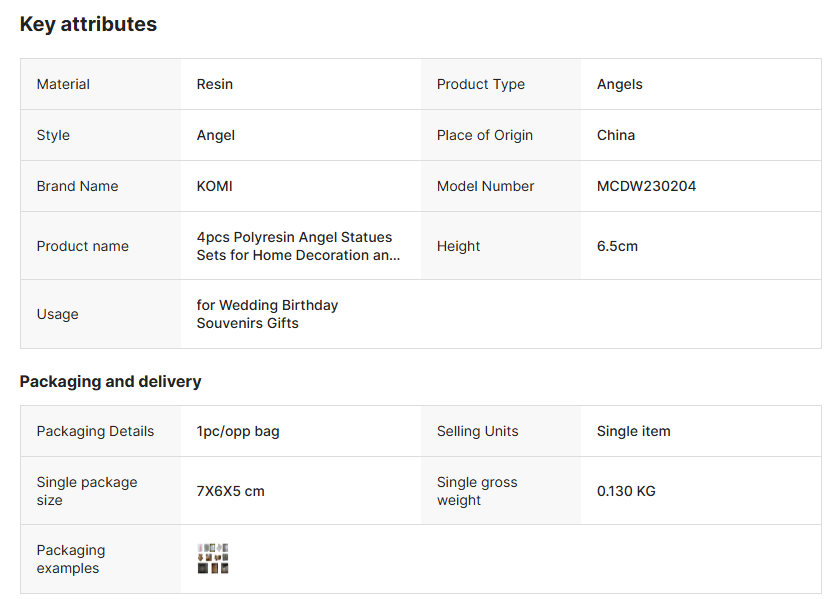The image size is (826, 599).
Task: Open the Packaging examples thumbnail image
Action: tap(213, 558)
